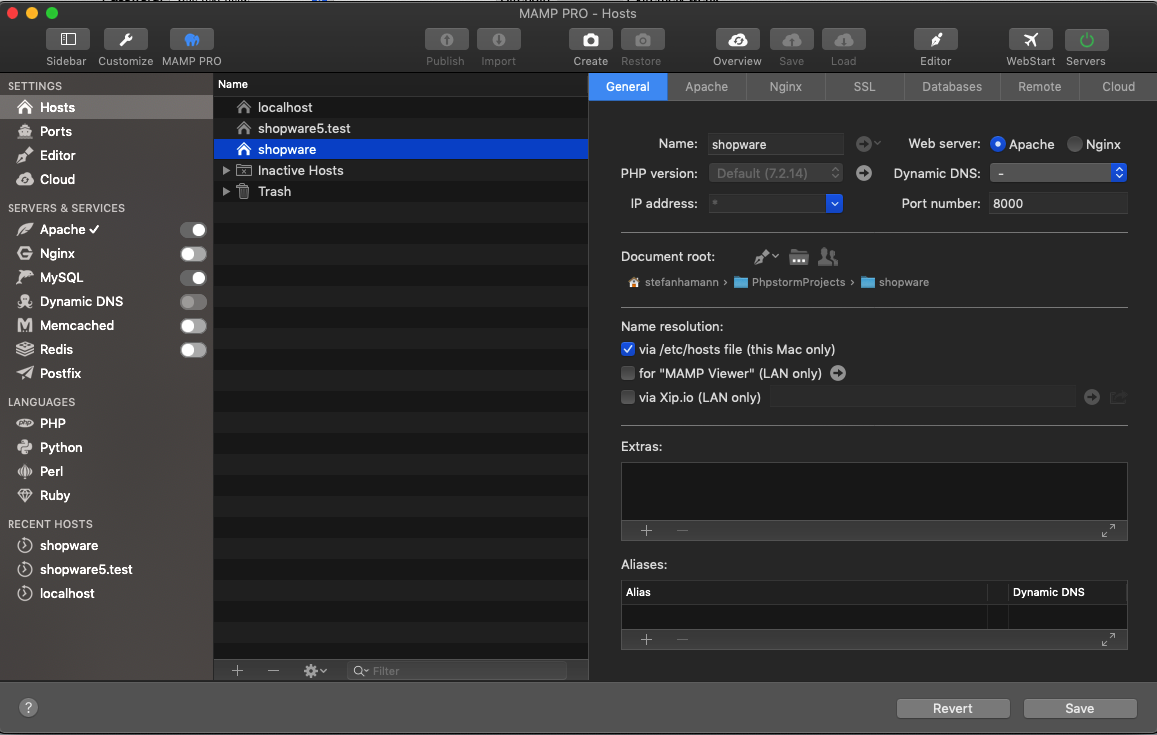The image size is (1157, 735).
Task: Open the Databases tab
Action: pos(951,87)
